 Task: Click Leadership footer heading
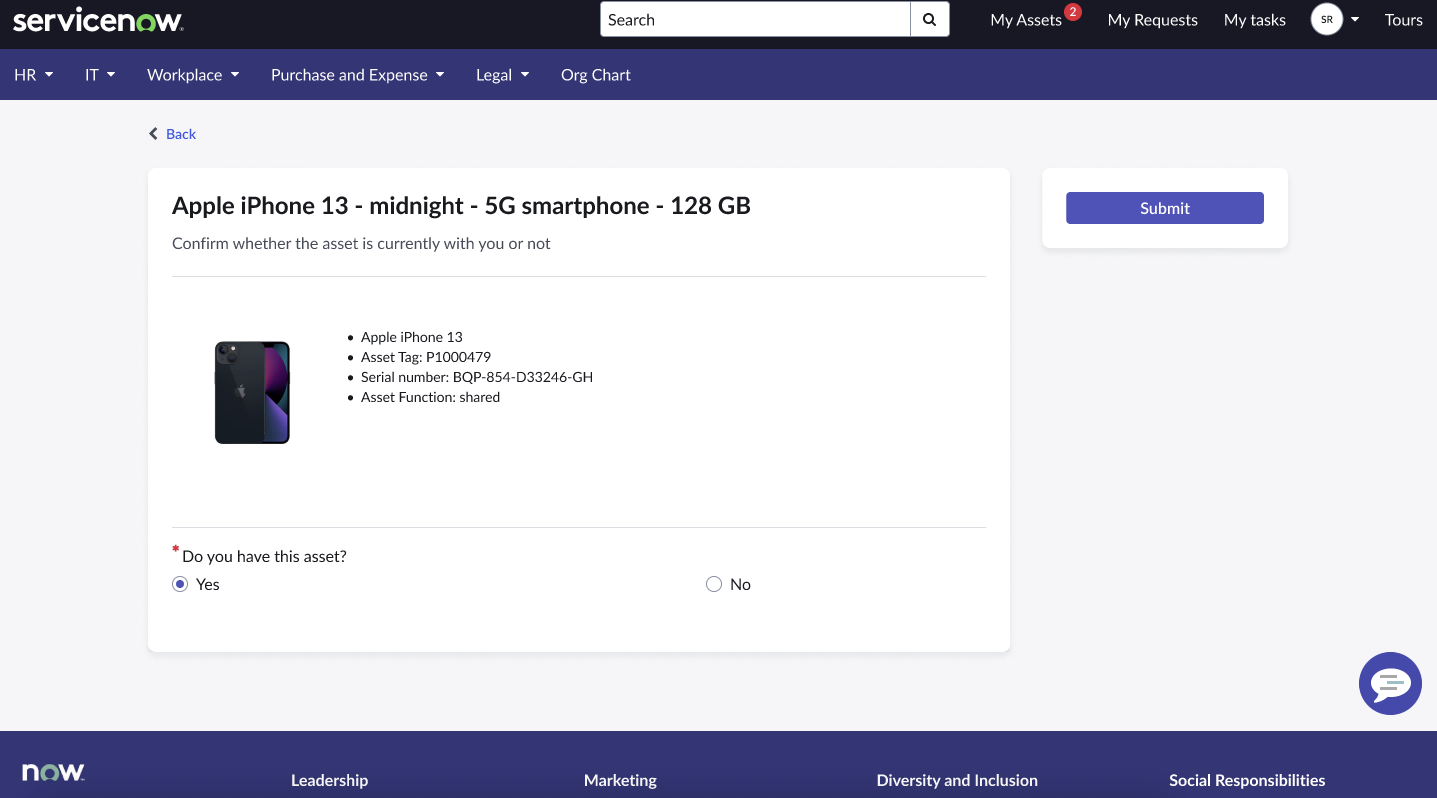329,780
